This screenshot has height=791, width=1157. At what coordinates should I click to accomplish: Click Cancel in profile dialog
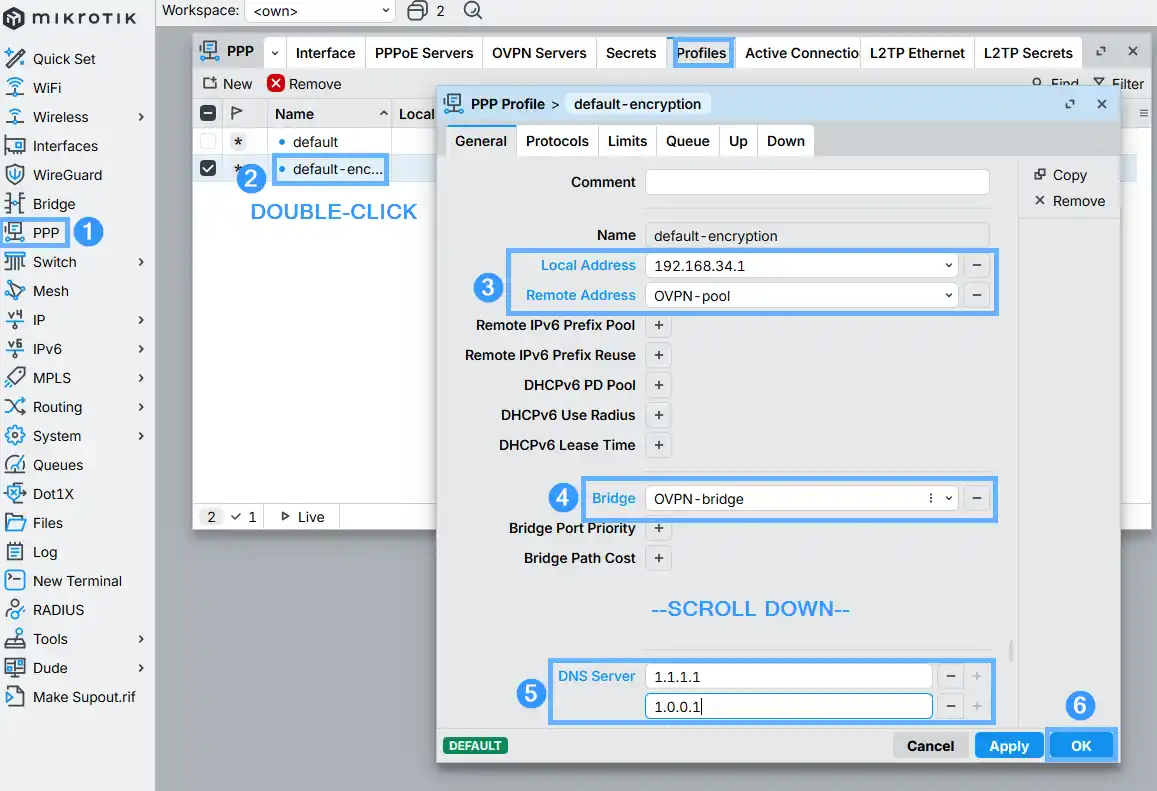point(930,746)
